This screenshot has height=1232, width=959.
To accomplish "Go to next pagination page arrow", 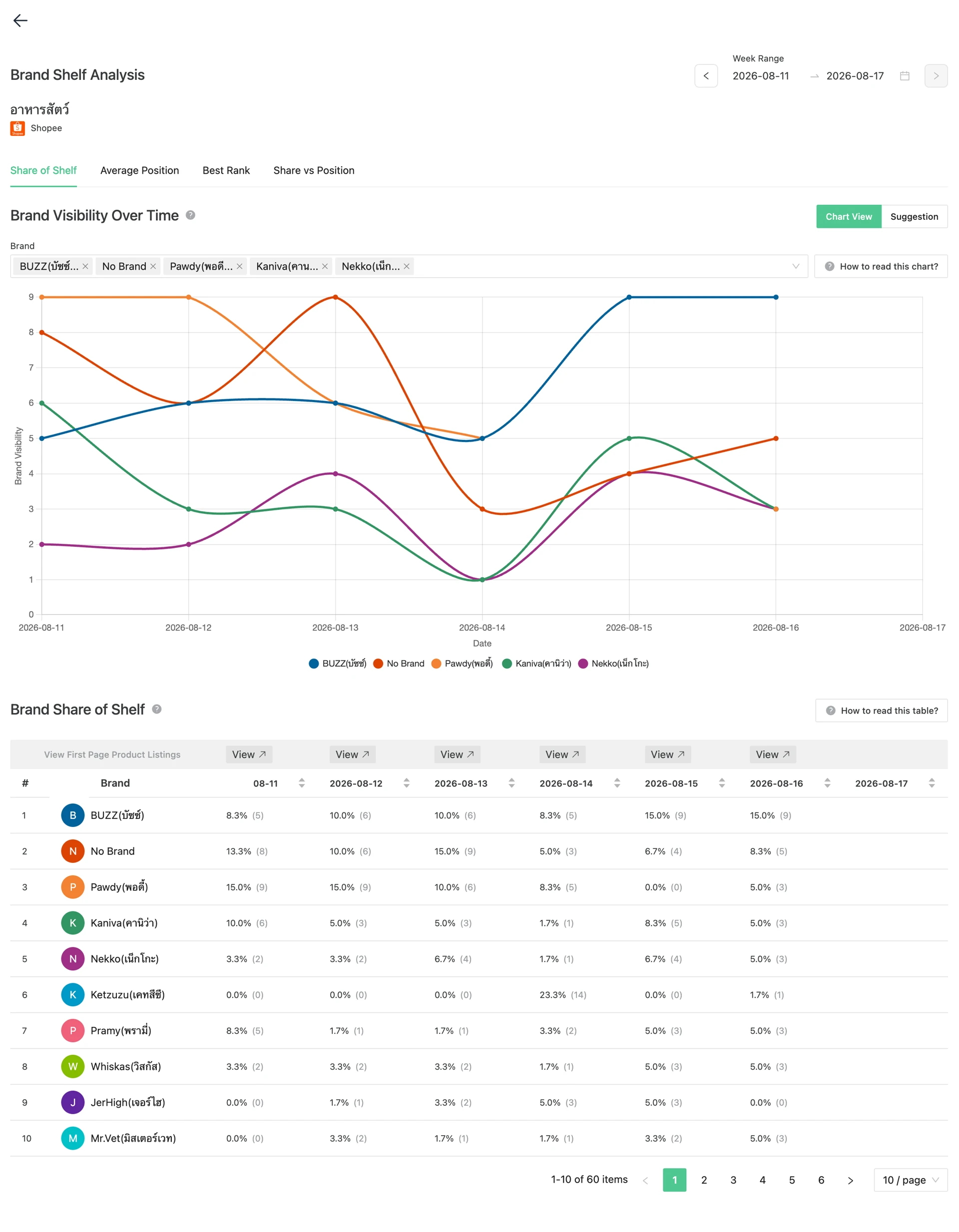I will 850,1180.
